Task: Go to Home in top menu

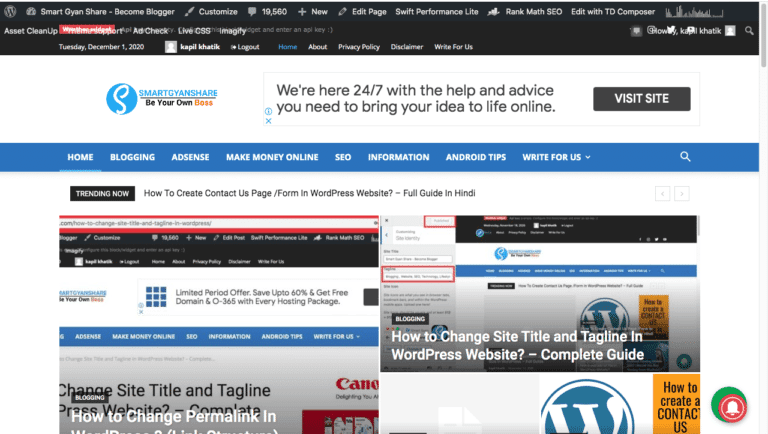Action: tap(288, 47)
